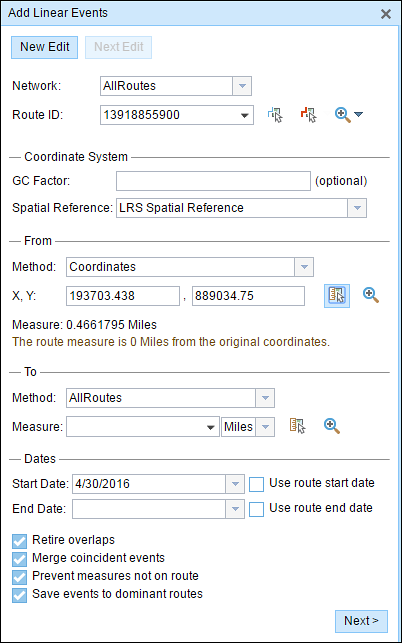Click the red route selection tool icon
402x643 pixels.
point(308,115)
